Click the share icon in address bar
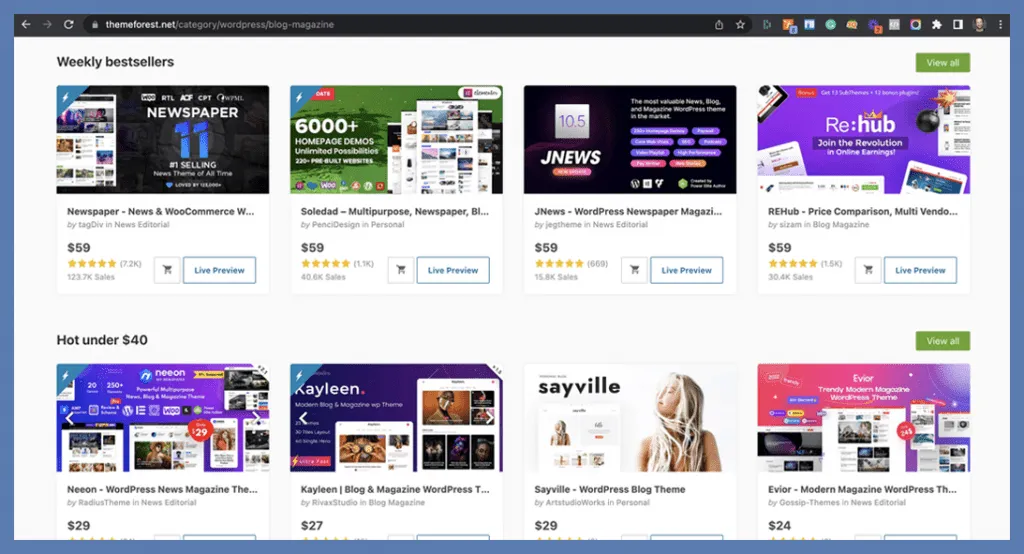The width and height of the screenshot is (1024, 554). point(719,25)
